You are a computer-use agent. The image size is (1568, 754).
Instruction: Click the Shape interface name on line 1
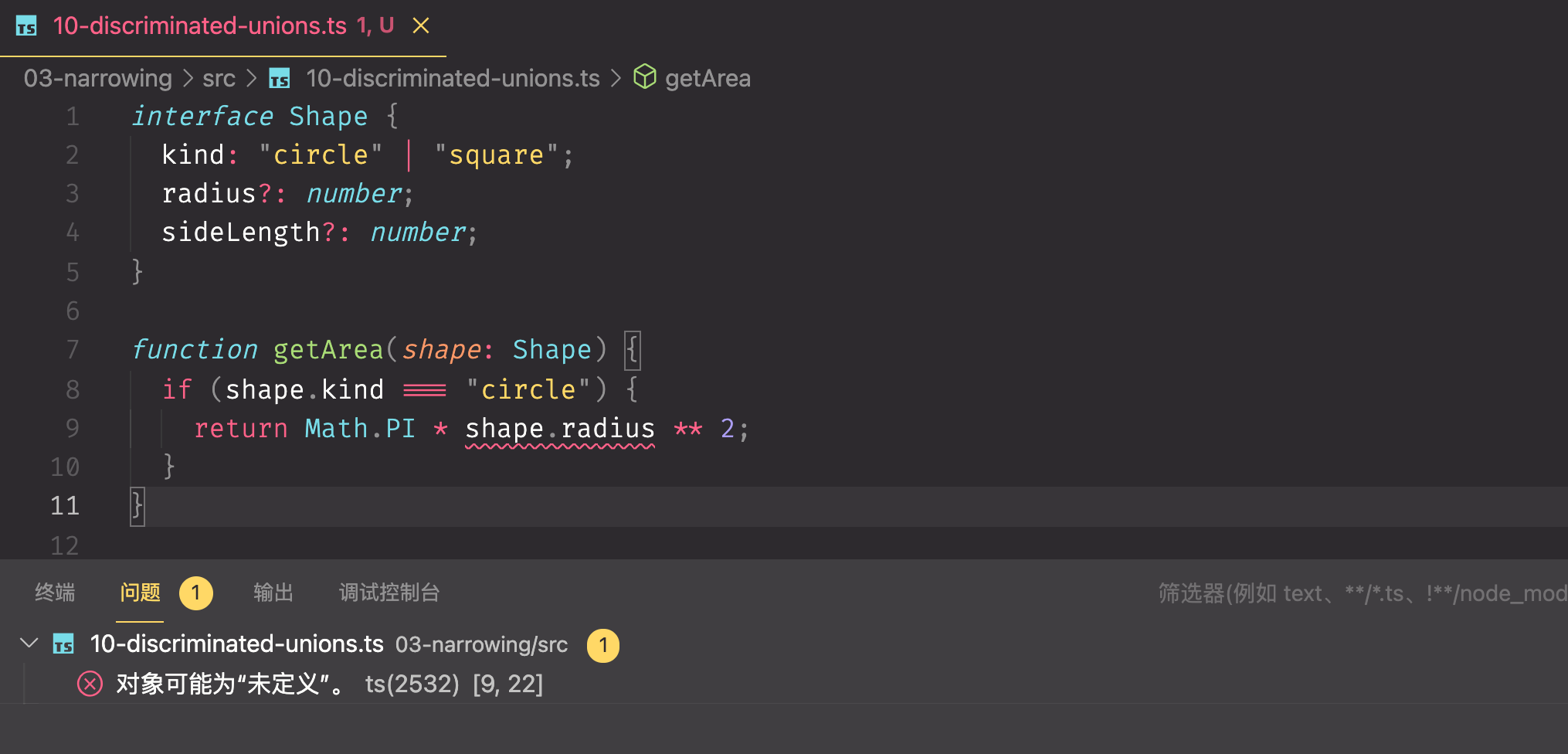tap(328, 117)
